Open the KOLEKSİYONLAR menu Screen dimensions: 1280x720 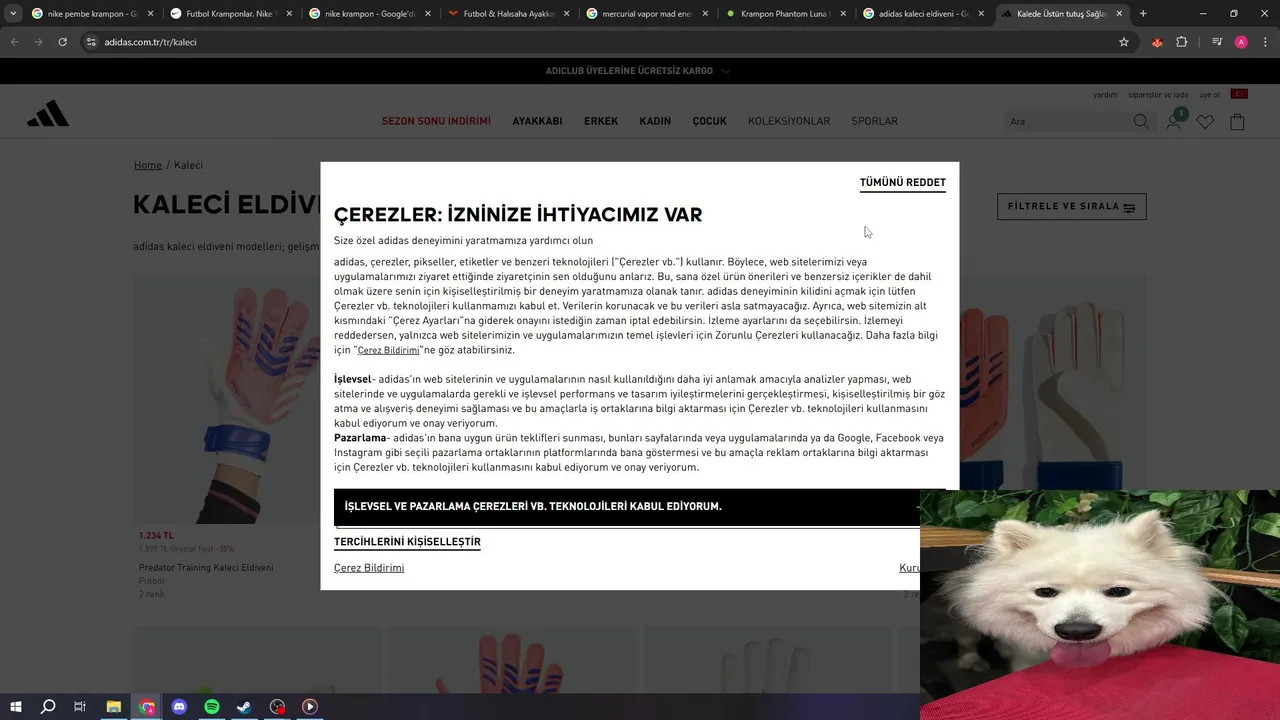coord(789,121)
